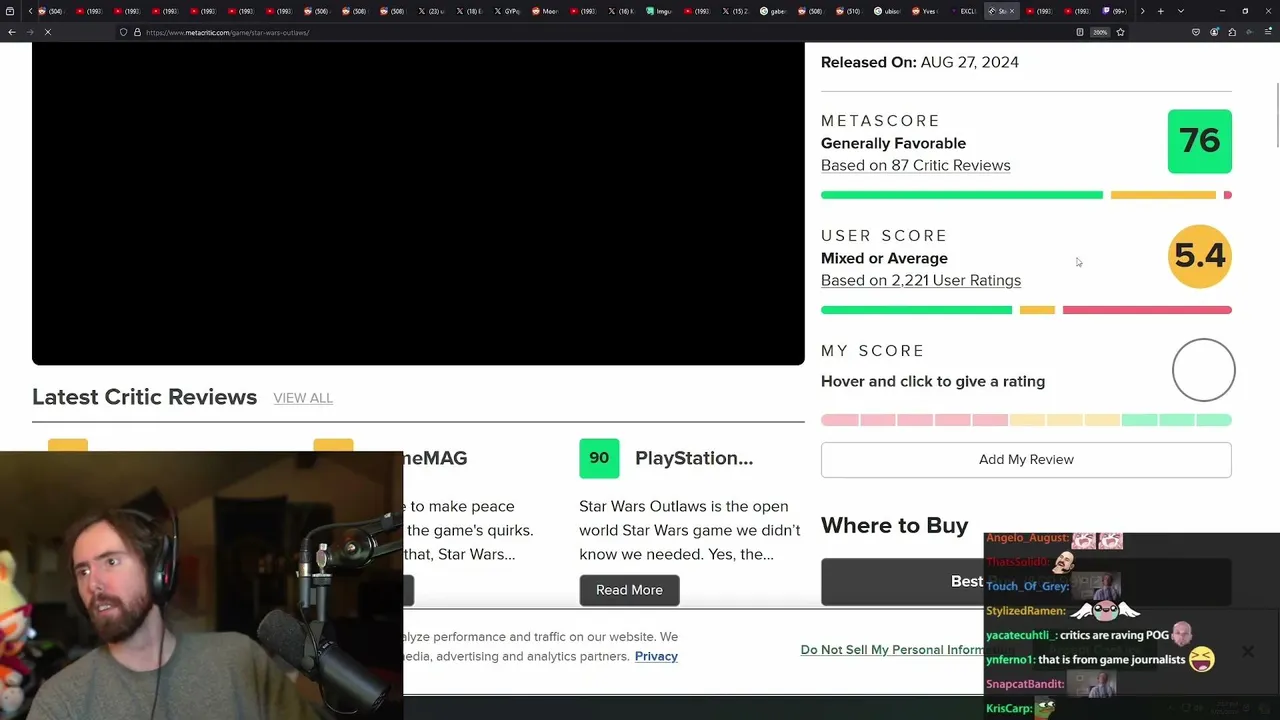Image resolution: width=1280 pixels, height=720 pixels.
Task: Open 'Based on 2,221 User Ratings' link
Action: point(921,280)
